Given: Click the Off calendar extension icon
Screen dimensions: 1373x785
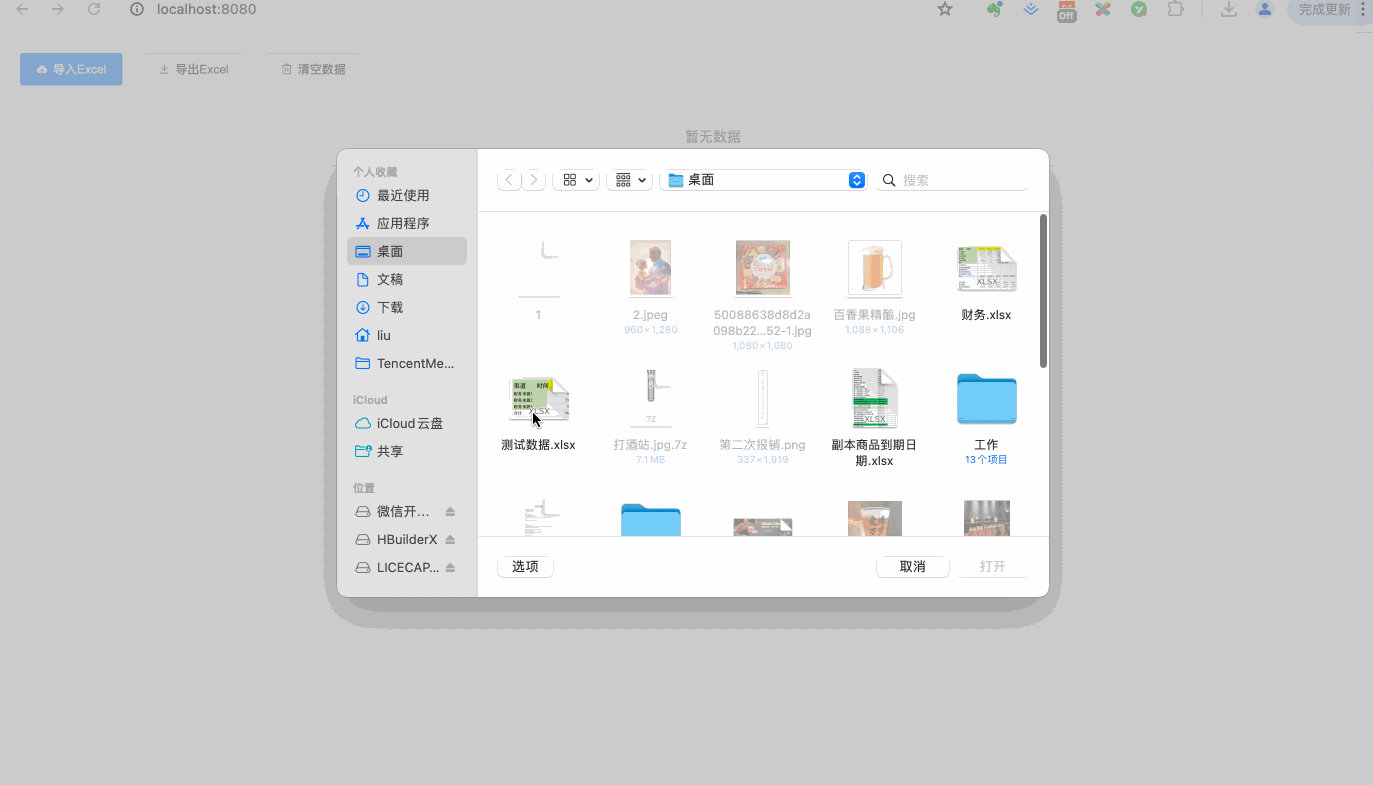Looking at the screenshot, I should pos(1067,10).
